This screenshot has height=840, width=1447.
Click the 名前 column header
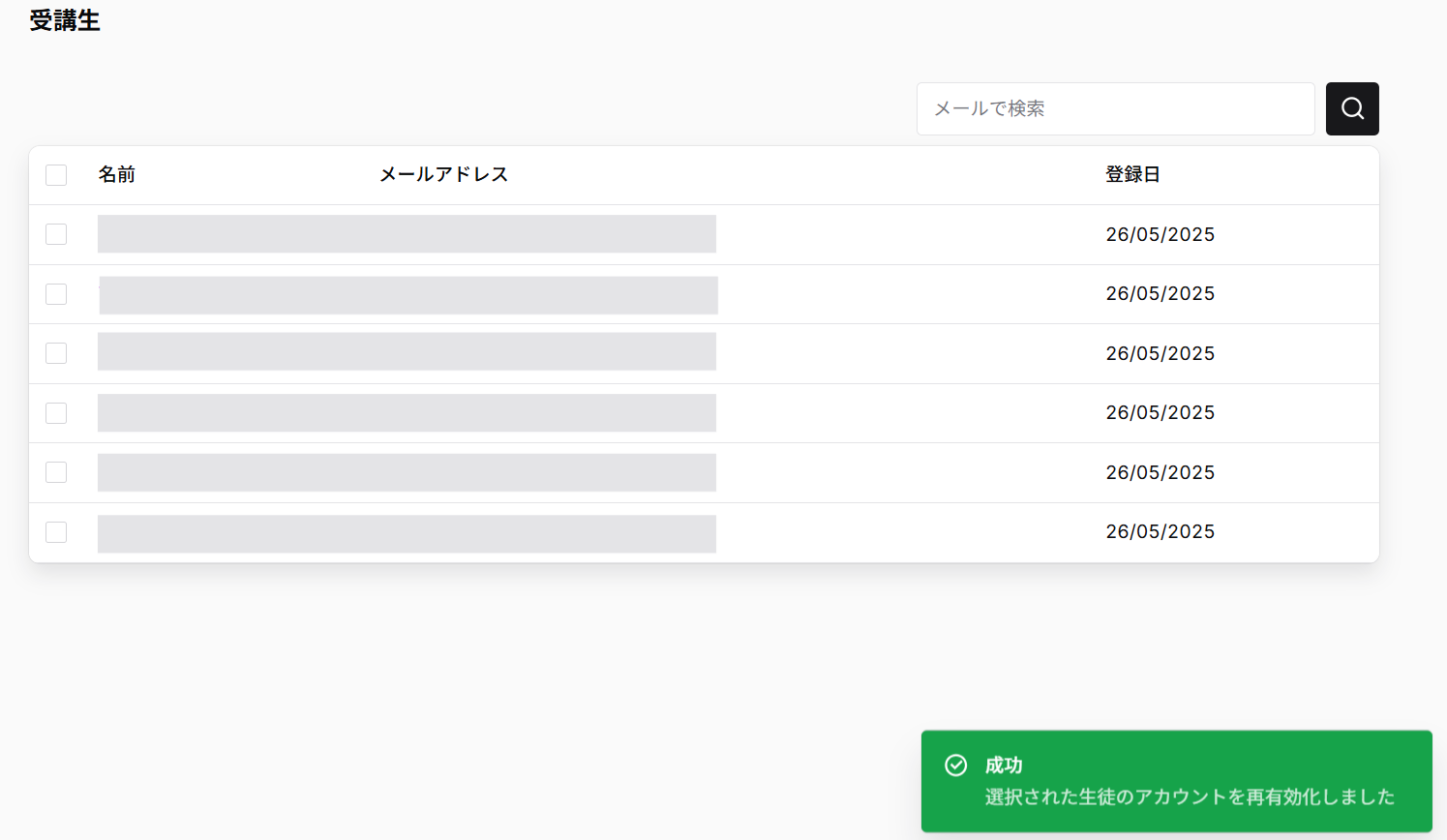tap(117, 174)
